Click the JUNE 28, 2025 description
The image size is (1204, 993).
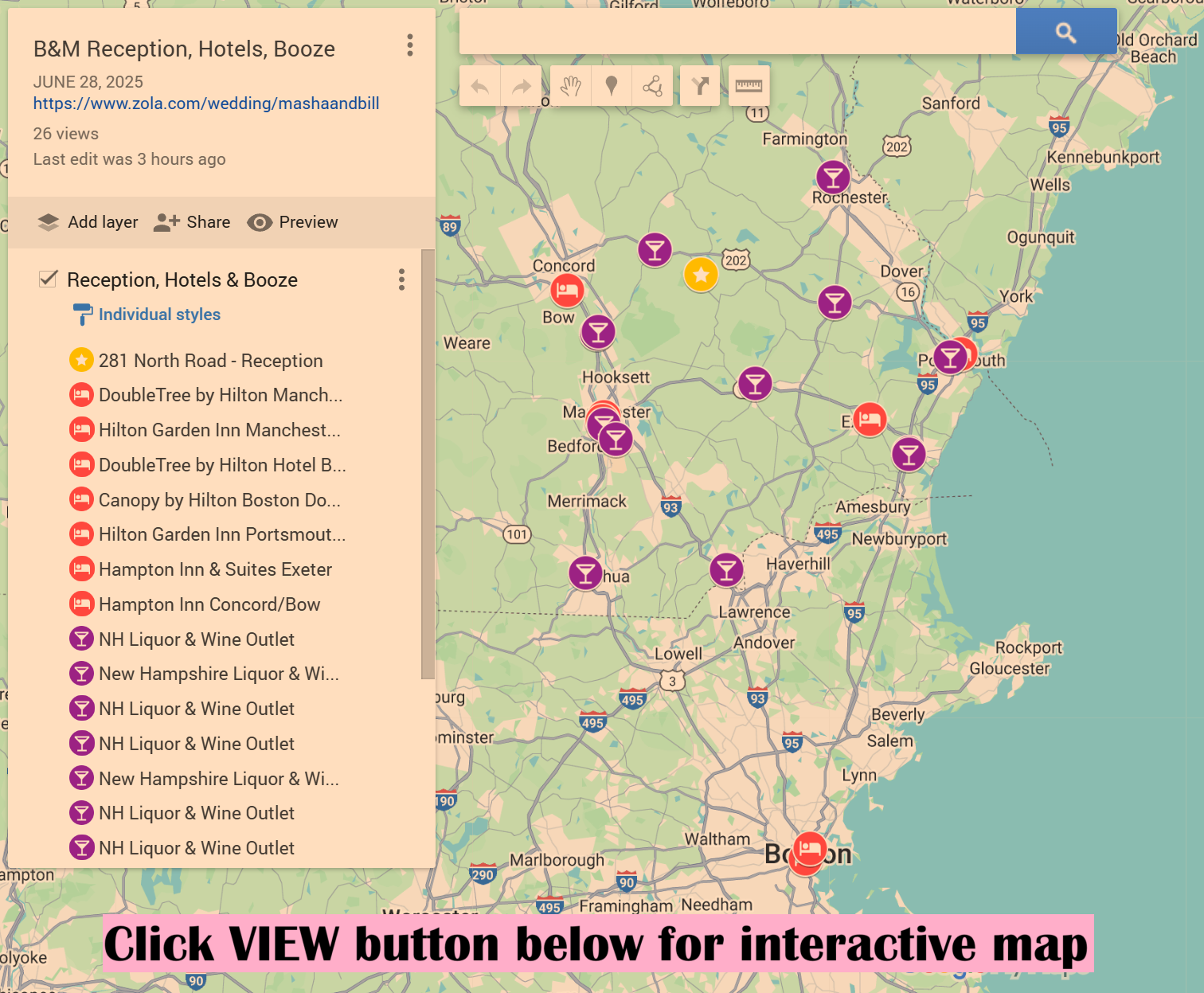[88, 82]
